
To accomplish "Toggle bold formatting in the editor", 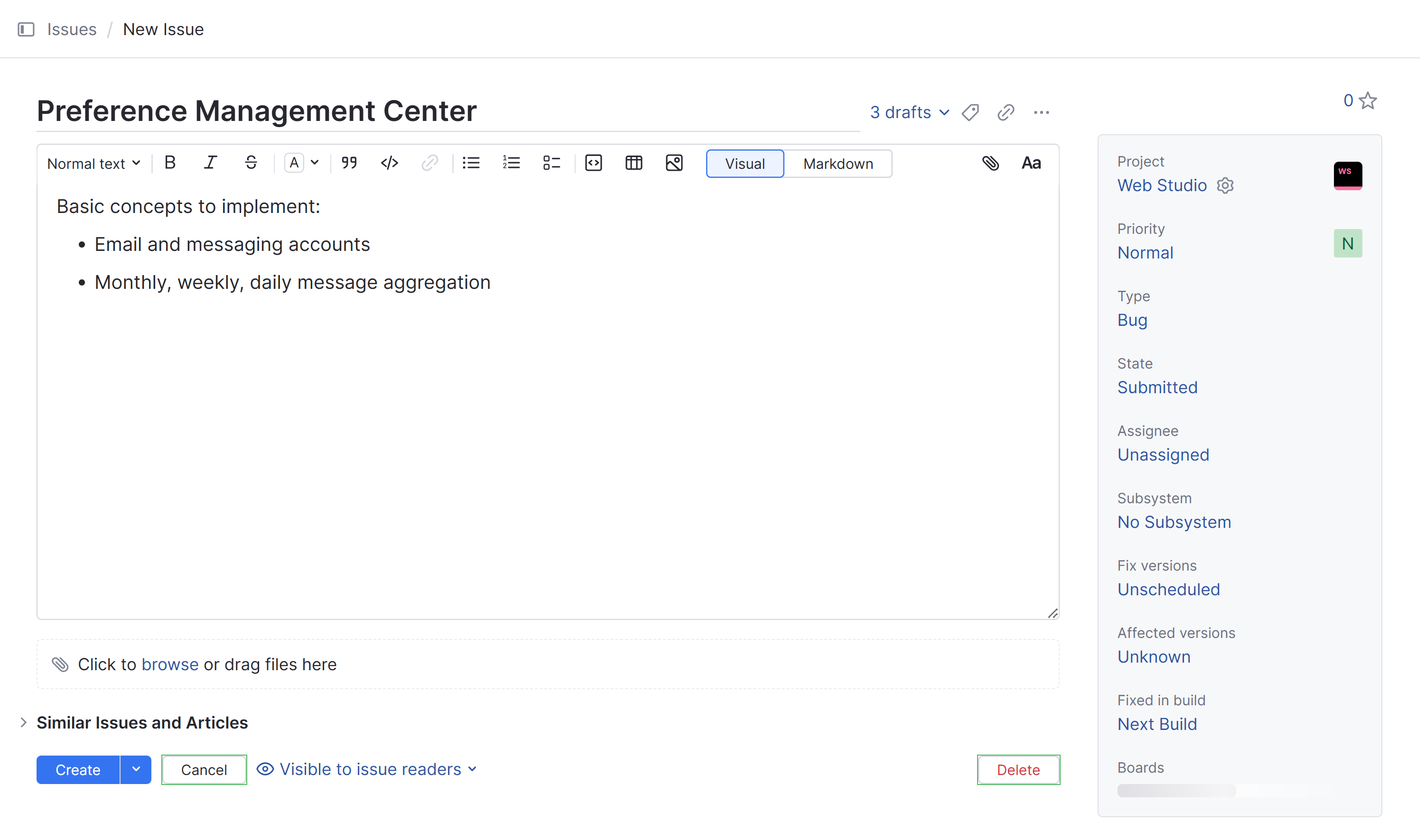I will pos(170,164).
